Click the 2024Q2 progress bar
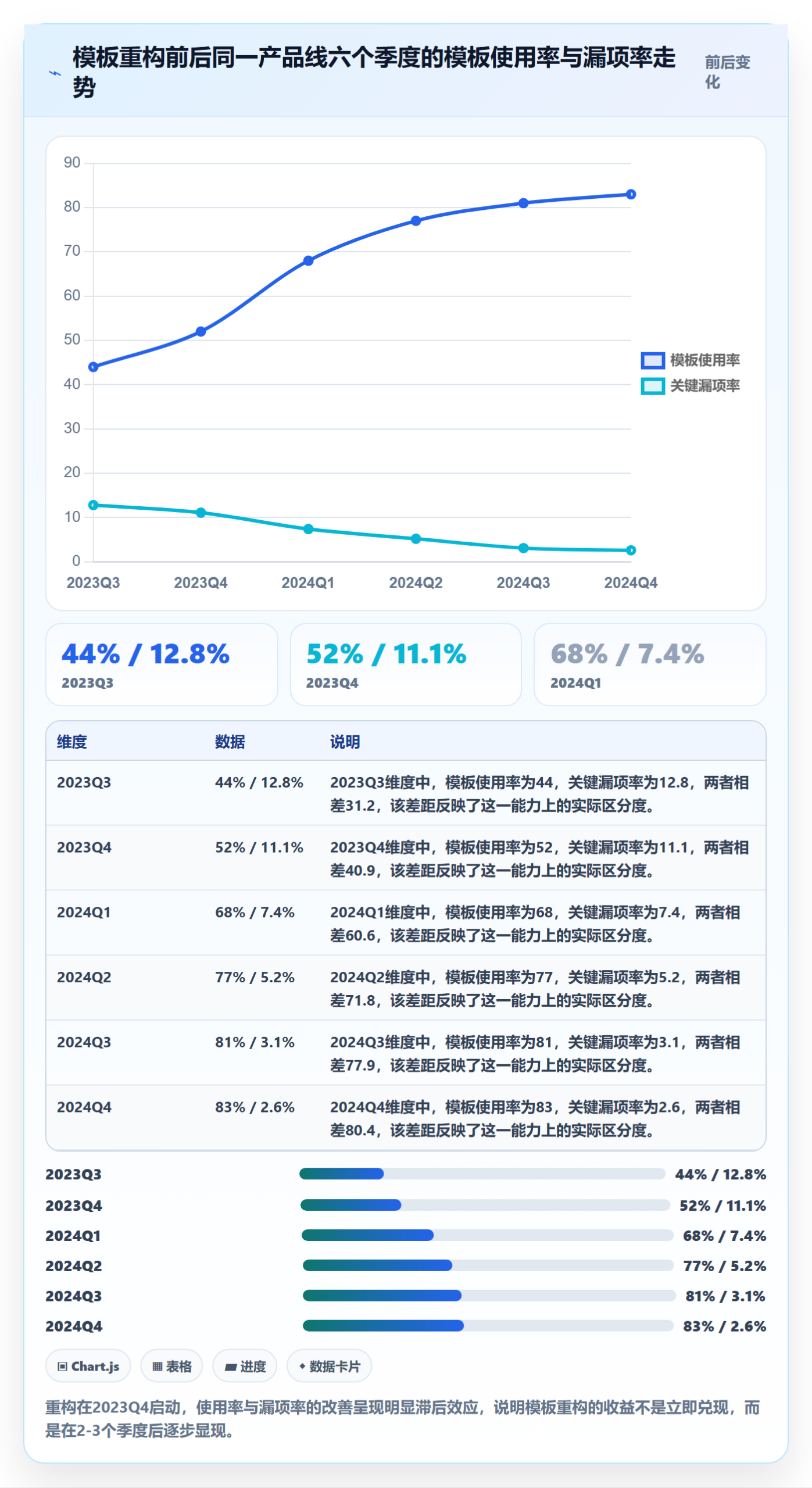 point(488,1265)
